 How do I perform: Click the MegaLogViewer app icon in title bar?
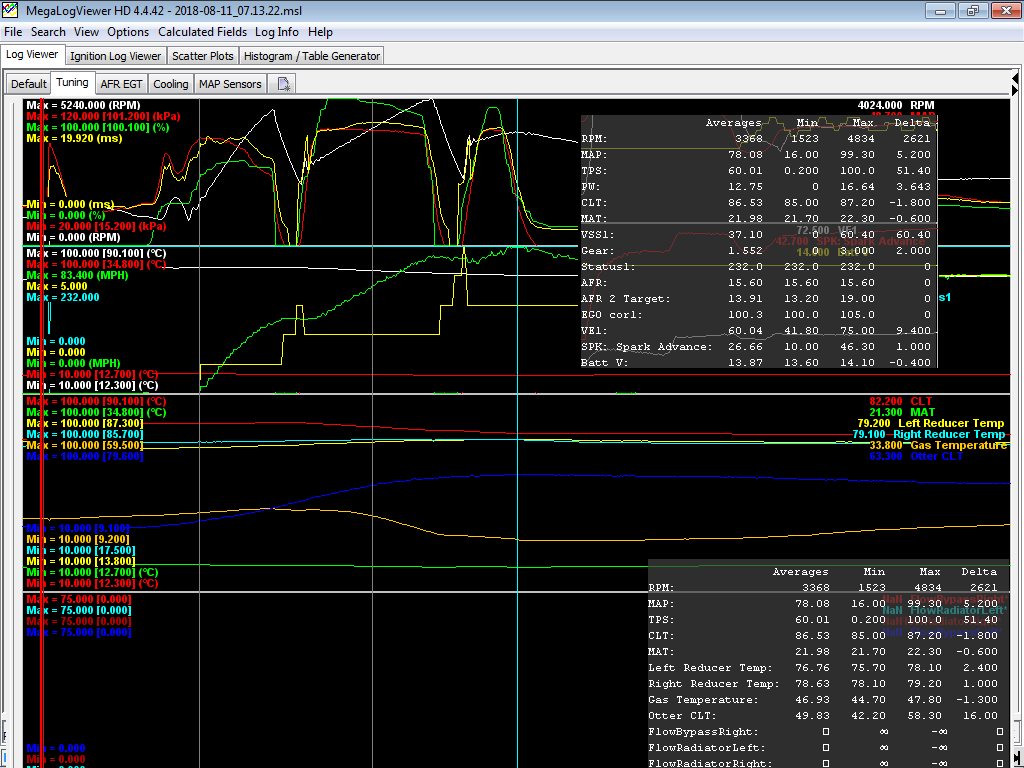[10, 10]
